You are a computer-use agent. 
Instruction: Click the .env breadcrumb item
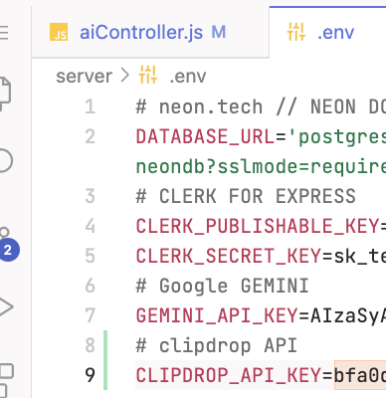click(x=188, y=77)
